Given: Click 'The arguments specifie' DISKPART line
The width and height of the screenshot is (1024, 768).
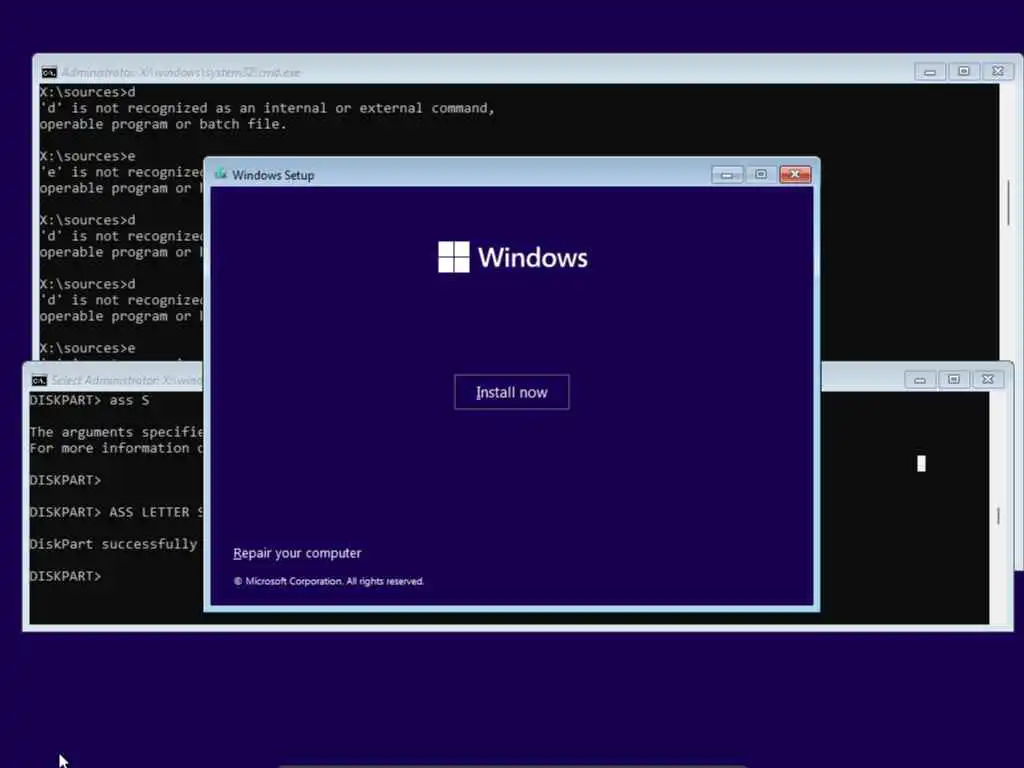Looking at the screenshot, I should 116,432.
